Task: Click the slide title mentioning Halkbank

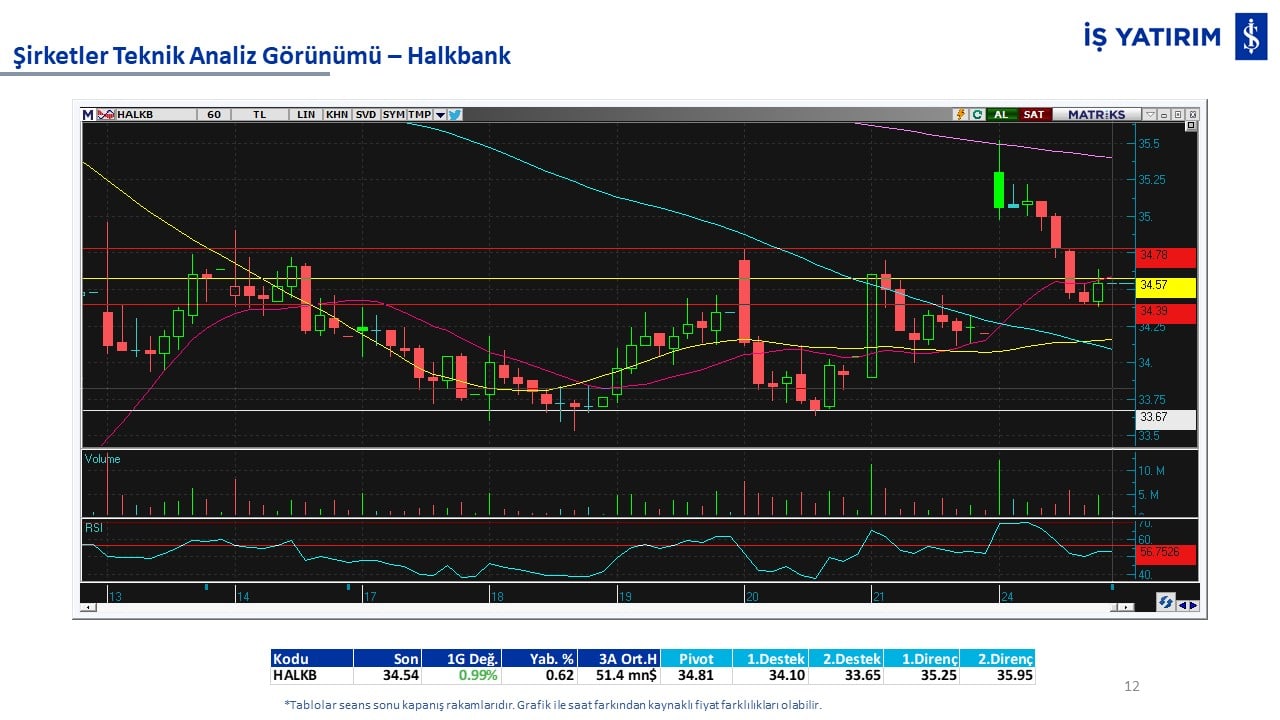Action: 262,56
